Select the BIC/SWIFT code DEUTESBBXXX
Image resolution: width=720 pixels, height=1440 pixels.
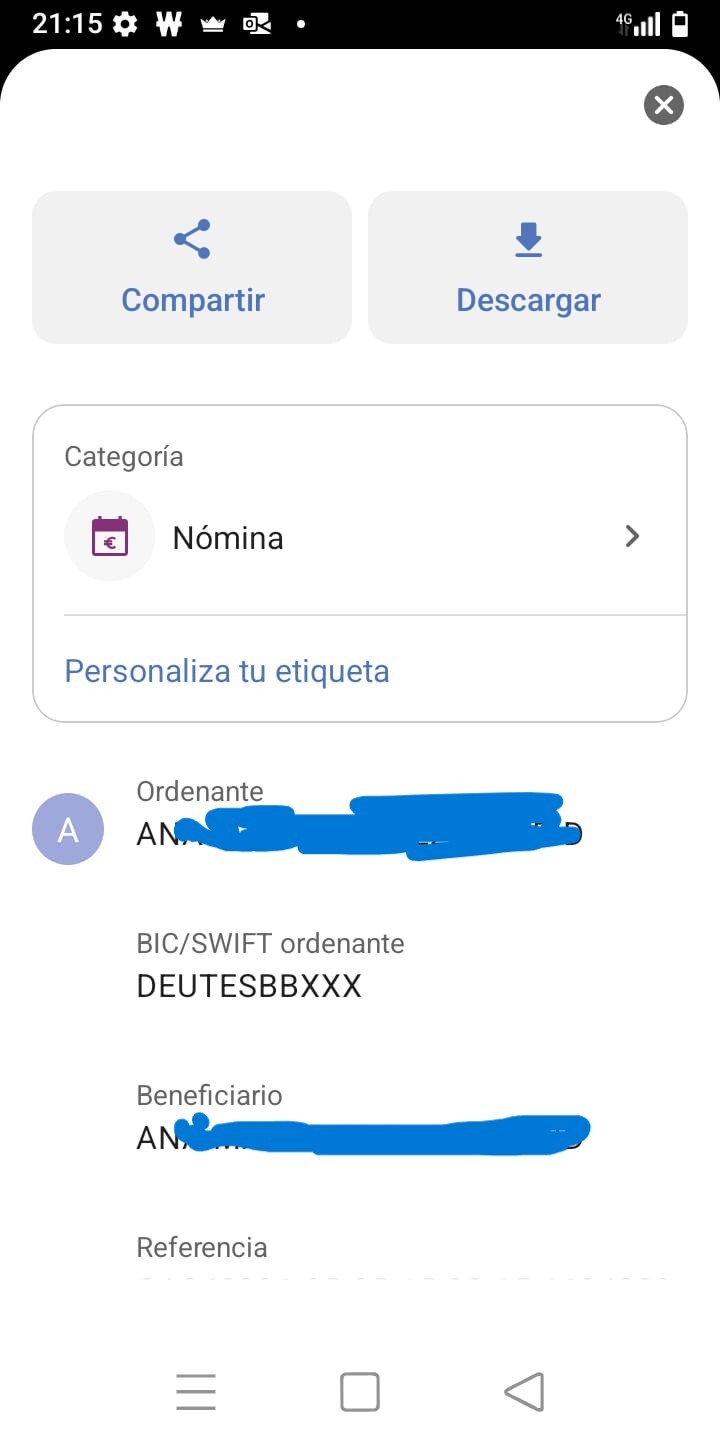pos(249,987)
